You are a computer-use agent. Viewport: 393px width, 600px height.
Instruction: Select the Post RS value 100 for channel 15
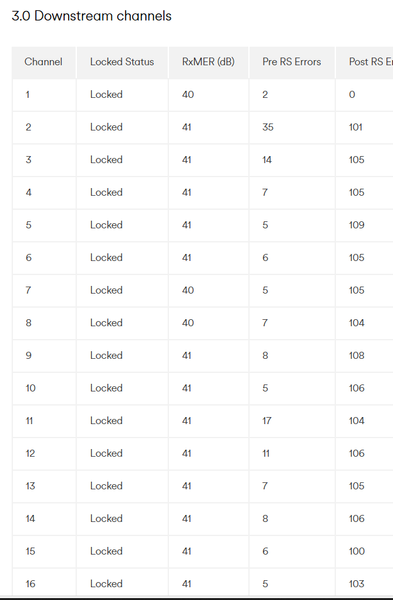coord(357,551)
